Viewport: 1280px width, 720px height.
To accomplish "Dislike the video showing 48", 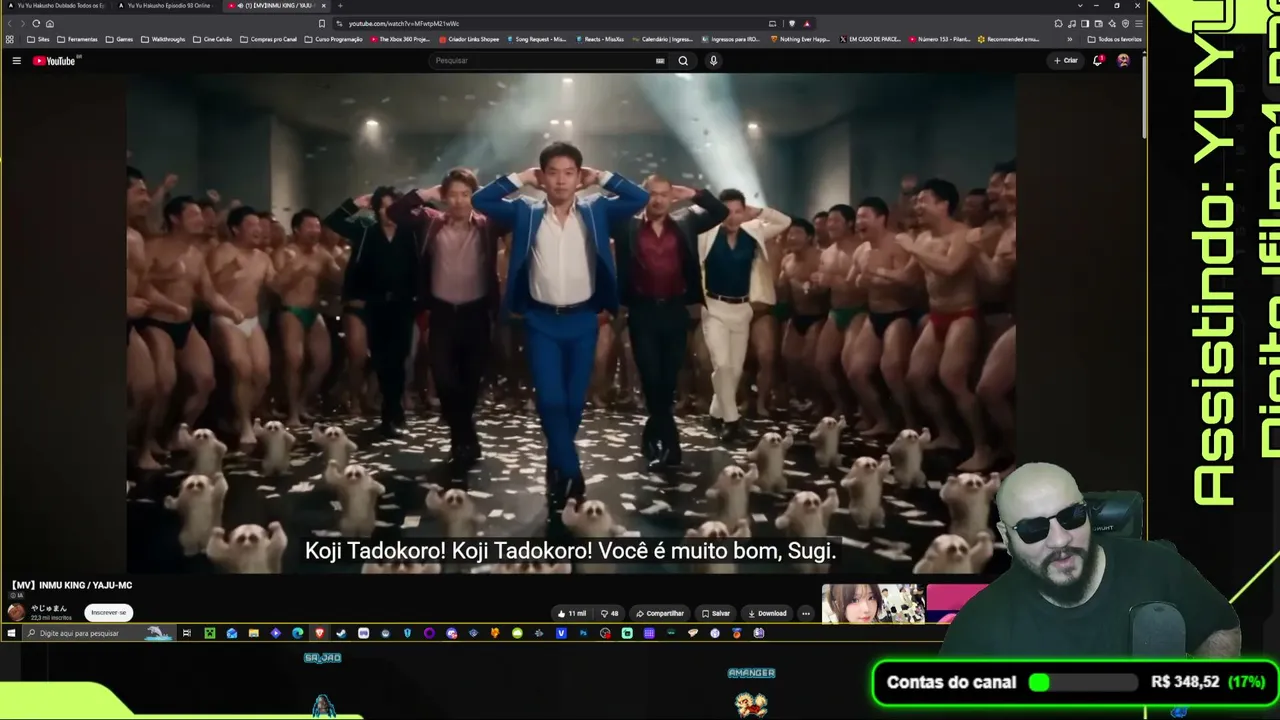I will point(609,613).
